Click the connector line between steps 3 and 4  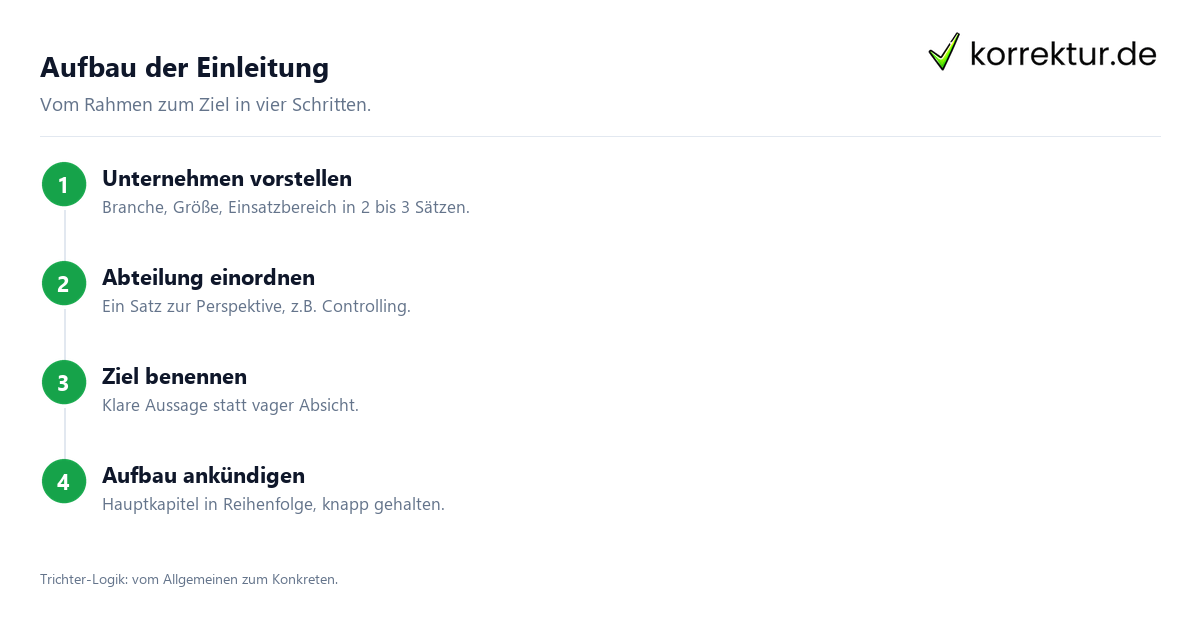[64, 432]
